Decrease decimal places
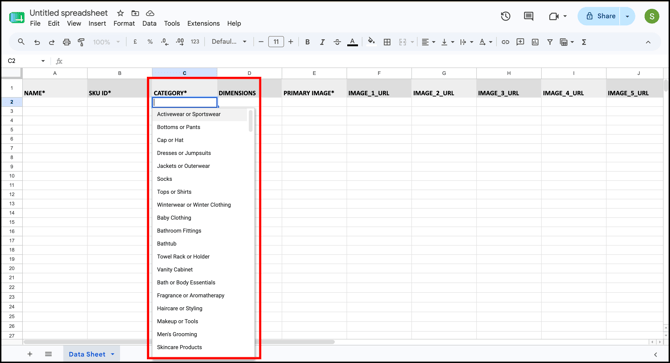The image size is (670, 363). click(x=165, y=42)
